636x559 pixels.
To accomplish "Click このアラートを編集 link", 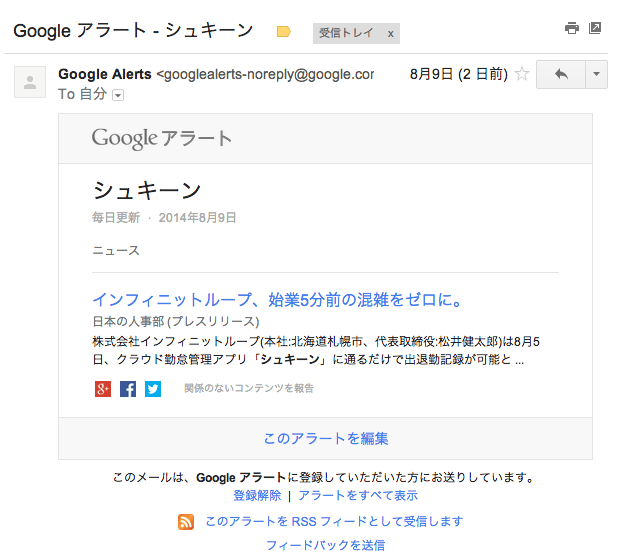I will click(326, 439).
